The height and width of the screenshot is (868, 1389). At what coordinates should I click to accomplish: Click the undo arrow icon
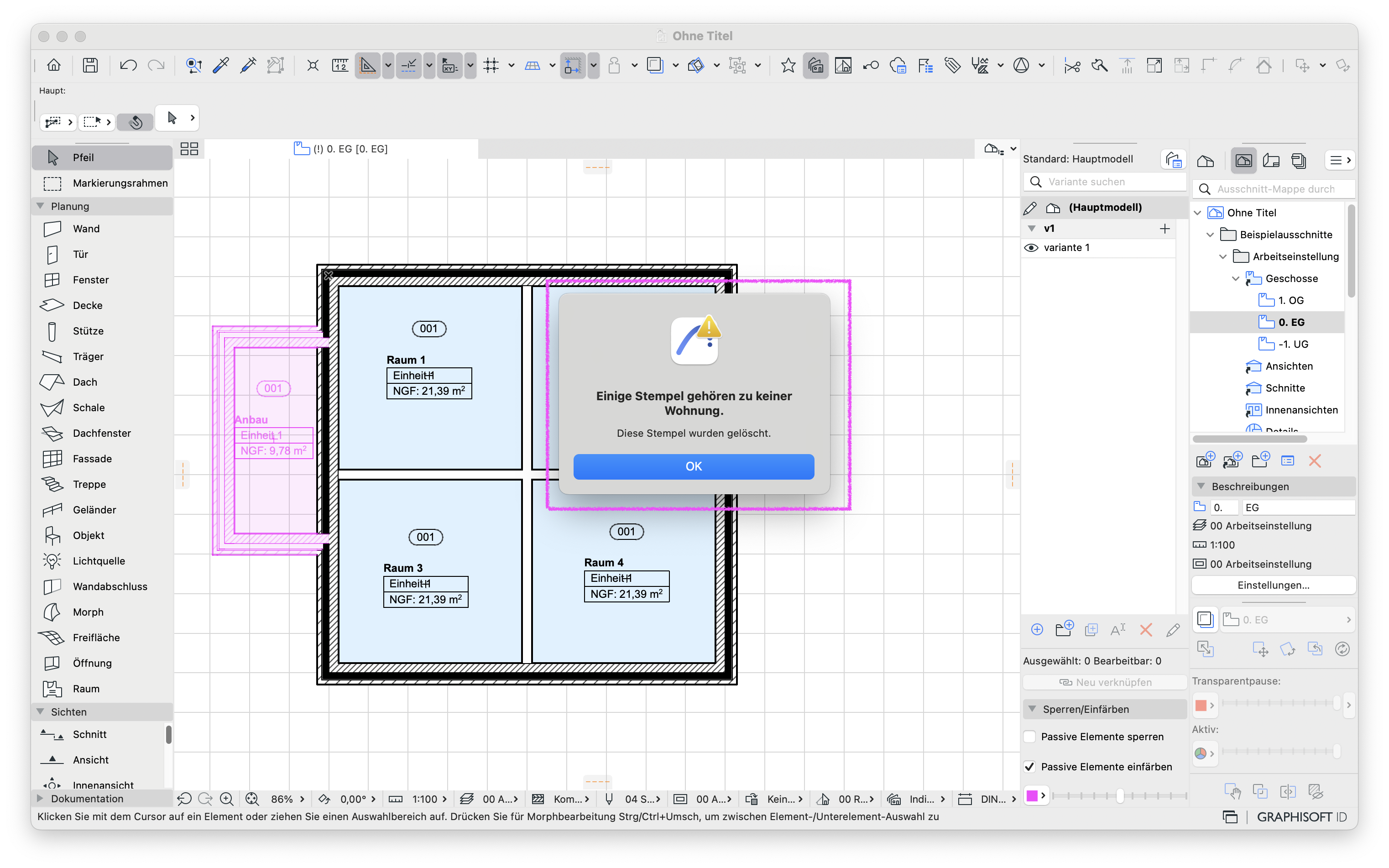pyautogui.click(x=128, y=65)
